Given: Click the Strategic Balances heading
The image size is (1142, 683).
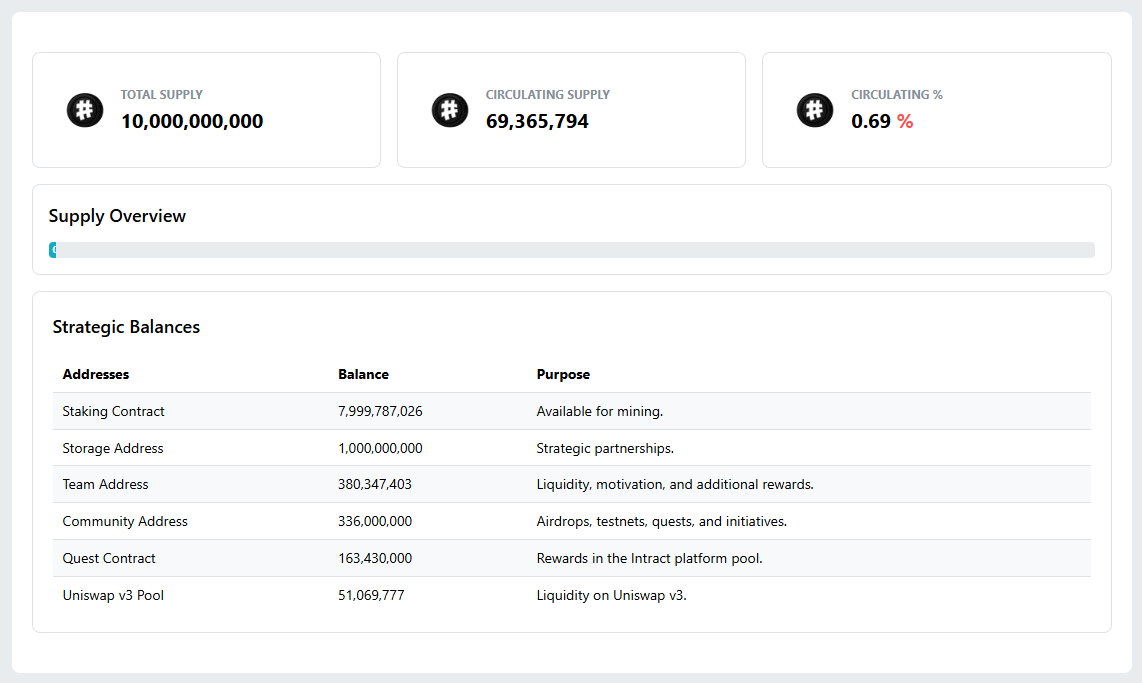Looking at the screenshot, I should (x=126, y=327).
